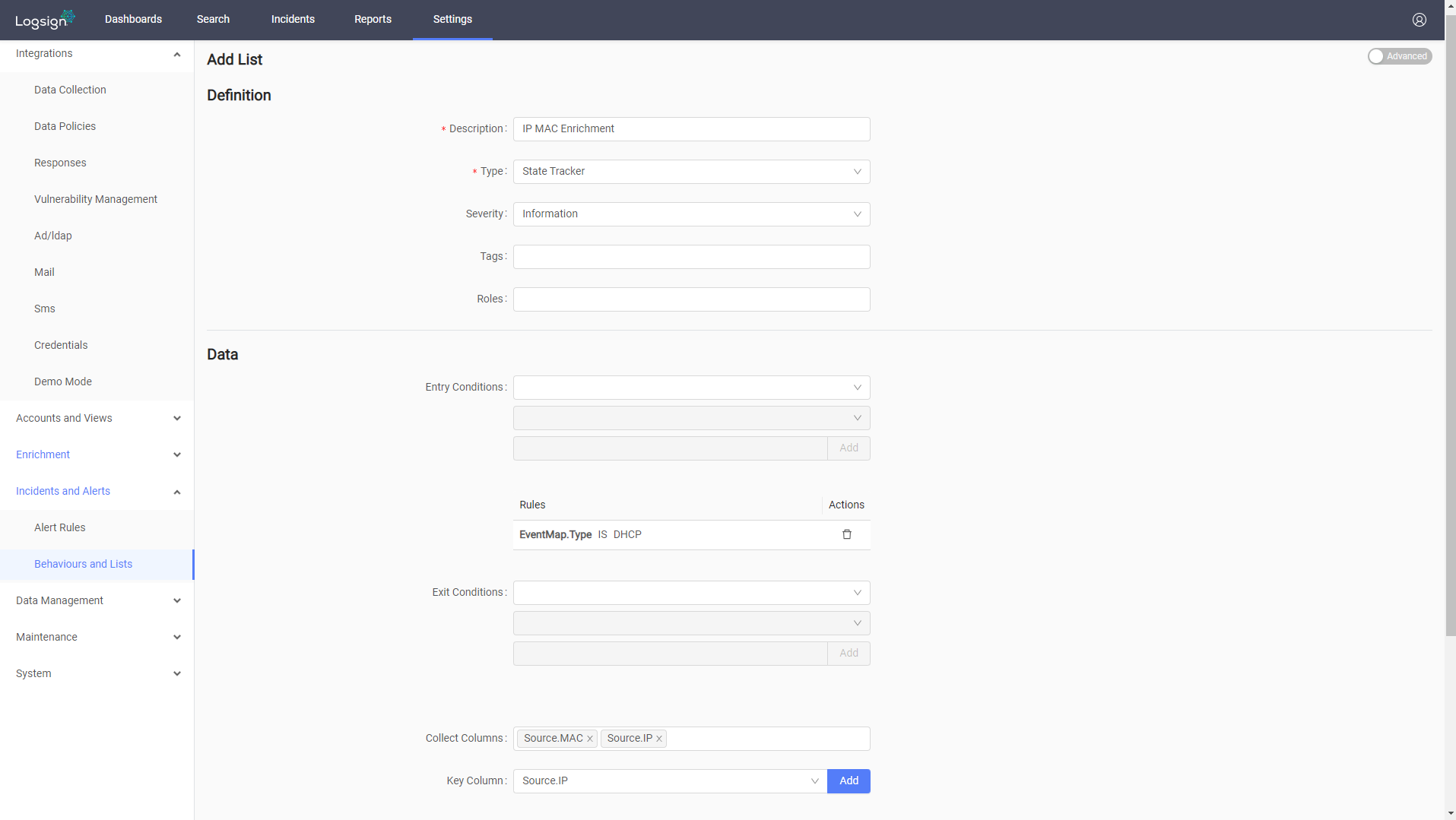Open Data Collection settings
Viewport: 1456px width, 820px height.
coord(69,89)
